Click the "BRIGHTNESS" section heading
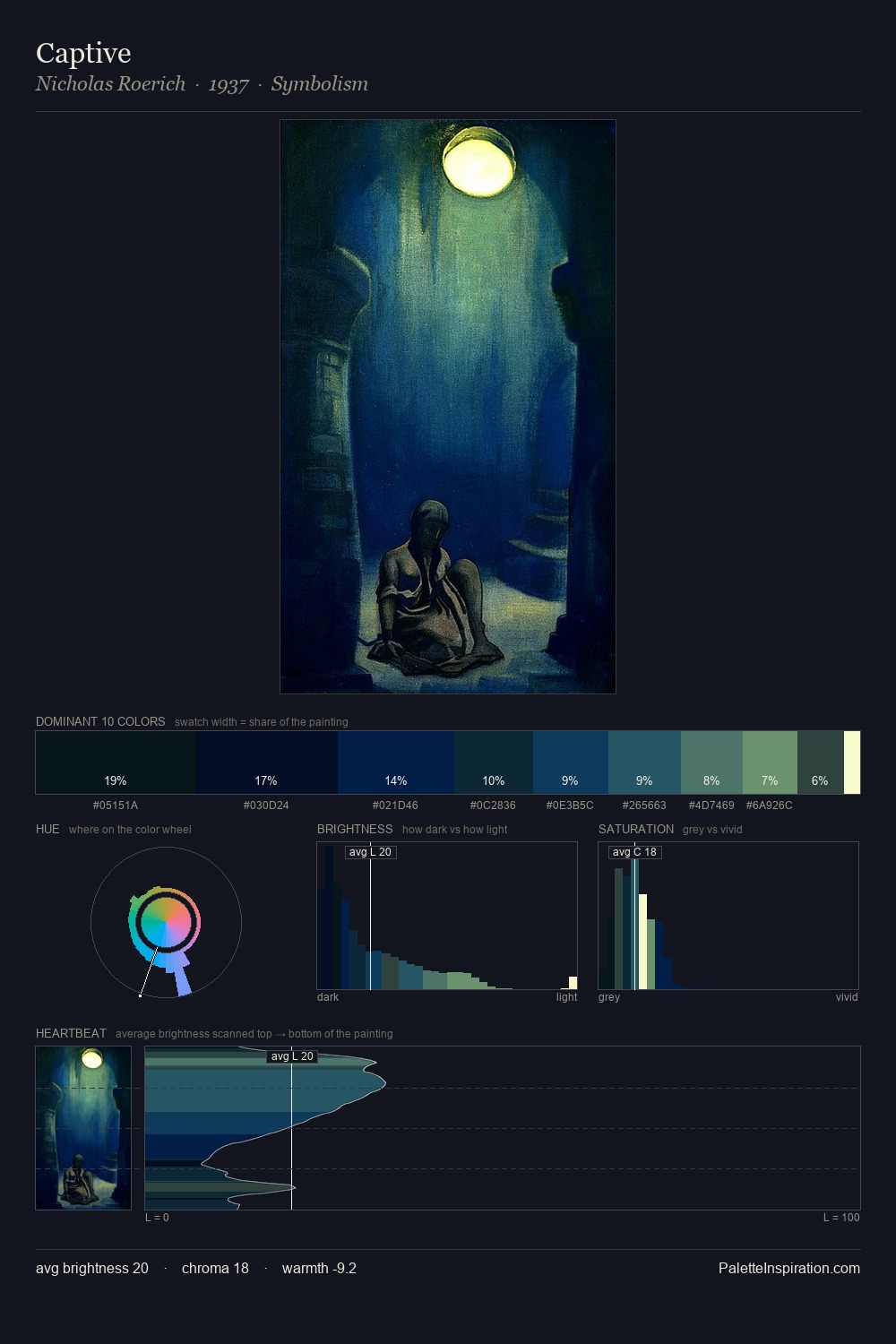 click(355, 829)
